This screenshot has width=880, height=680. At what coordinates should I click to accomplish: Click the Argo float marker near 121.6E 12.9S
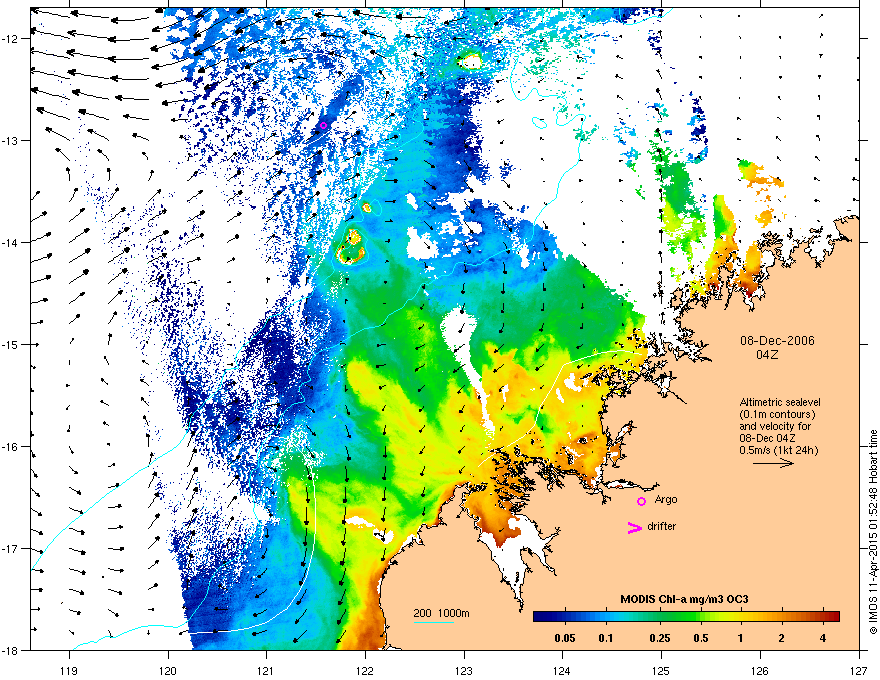click(x=323, y=125)
